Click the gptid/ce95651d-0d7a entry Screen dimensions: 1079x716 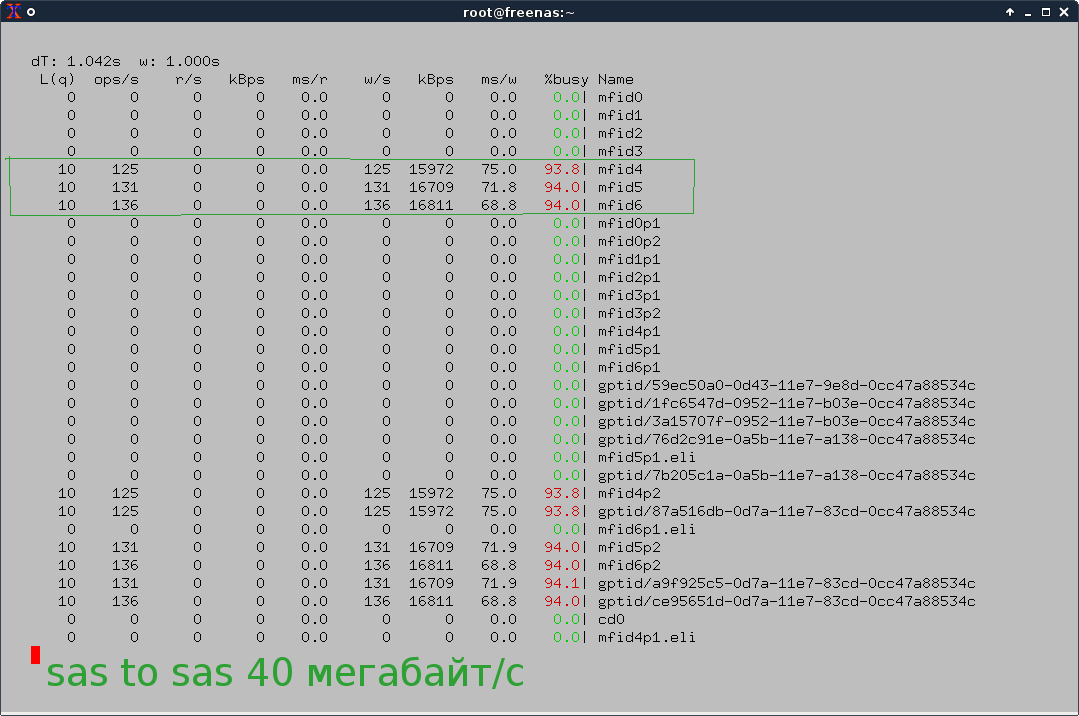[787, 601]
